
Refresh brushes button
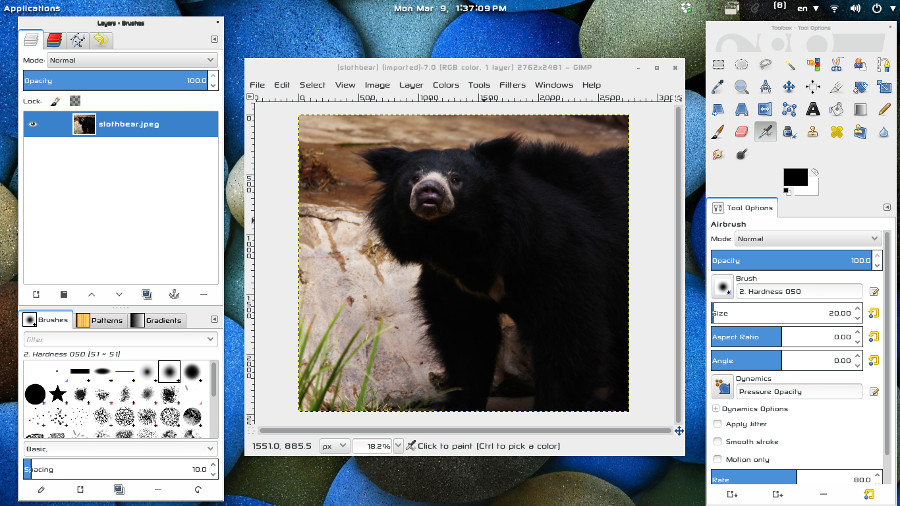(197, 489)
